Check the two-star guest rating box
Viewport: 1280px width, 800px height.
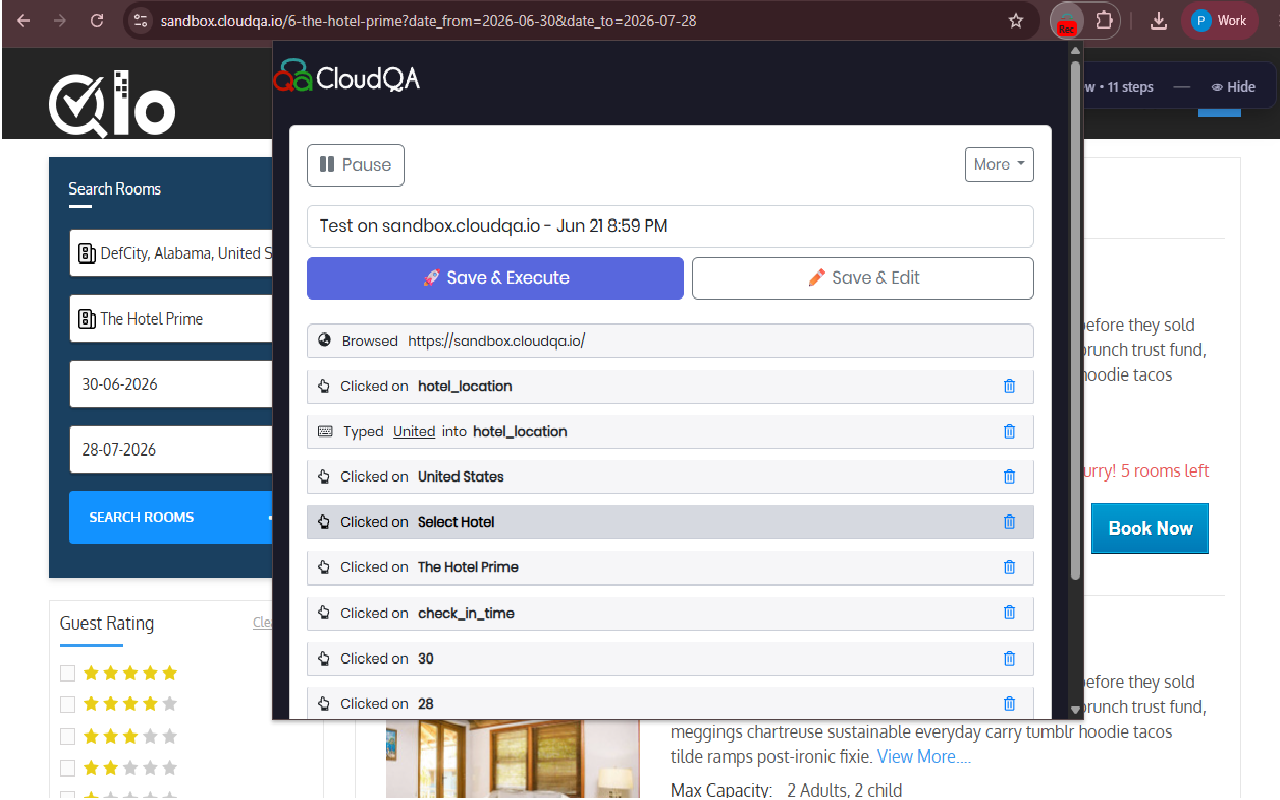tap(67, 768)
